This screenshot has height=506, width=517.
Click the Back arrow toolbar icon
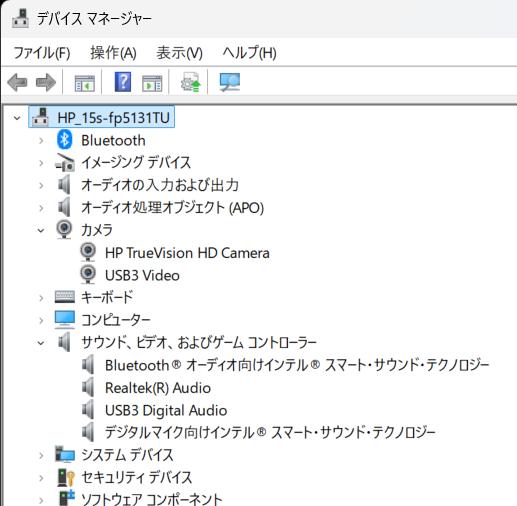[17, 82]
